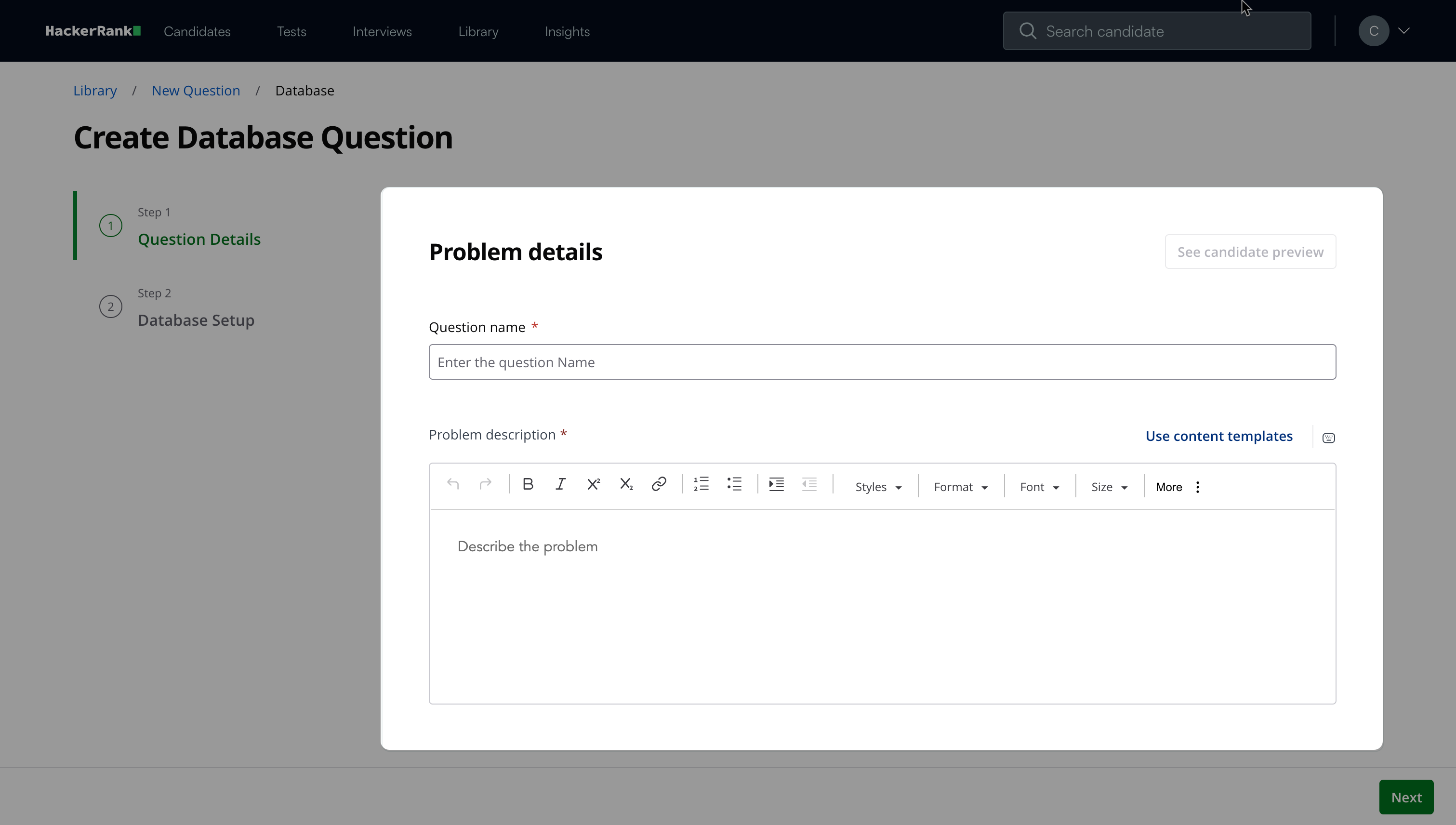Insert a hyperlink with link icon
Image resolution: width=1456 pixels, height=825 pixels.
658,484
